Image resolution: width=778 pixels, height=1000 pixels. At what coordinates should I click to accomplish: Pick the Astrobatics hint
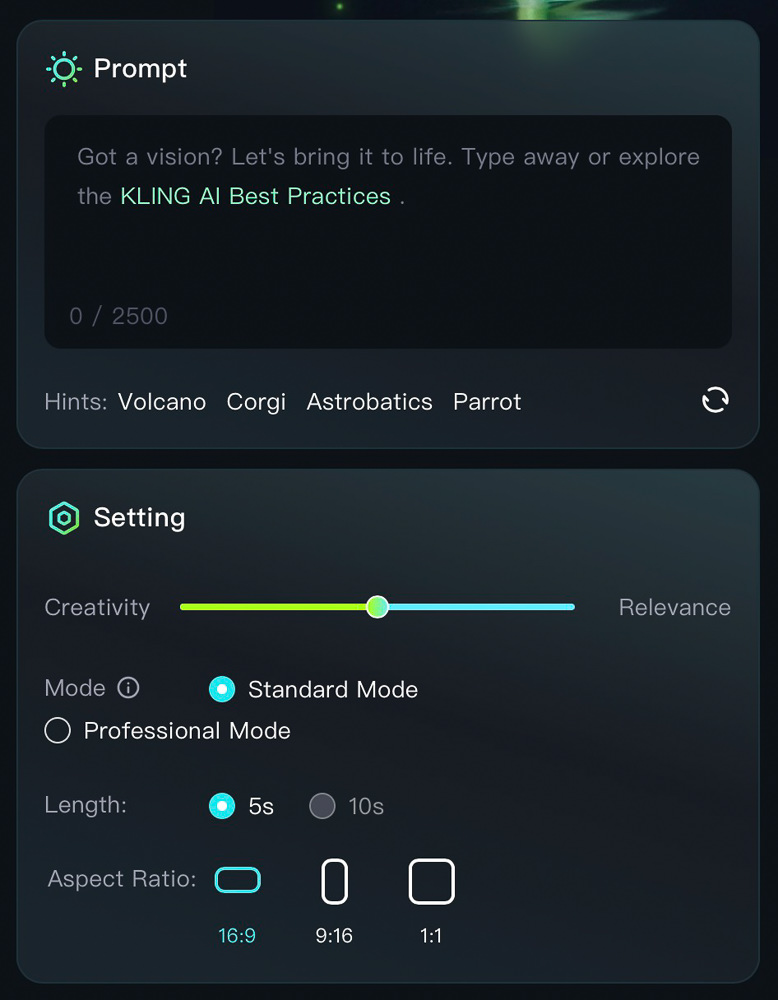(x=369, y=402)
